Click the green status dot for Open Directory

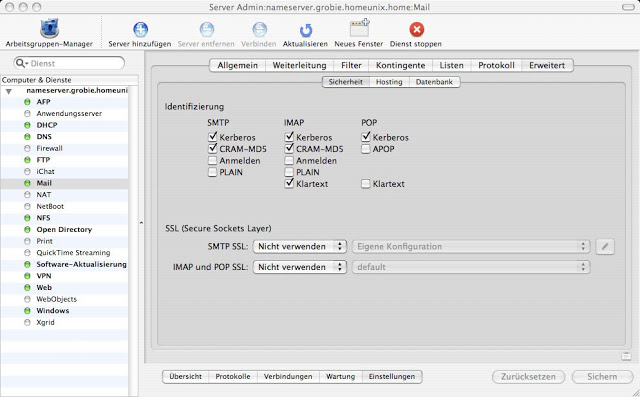[27, 229]
